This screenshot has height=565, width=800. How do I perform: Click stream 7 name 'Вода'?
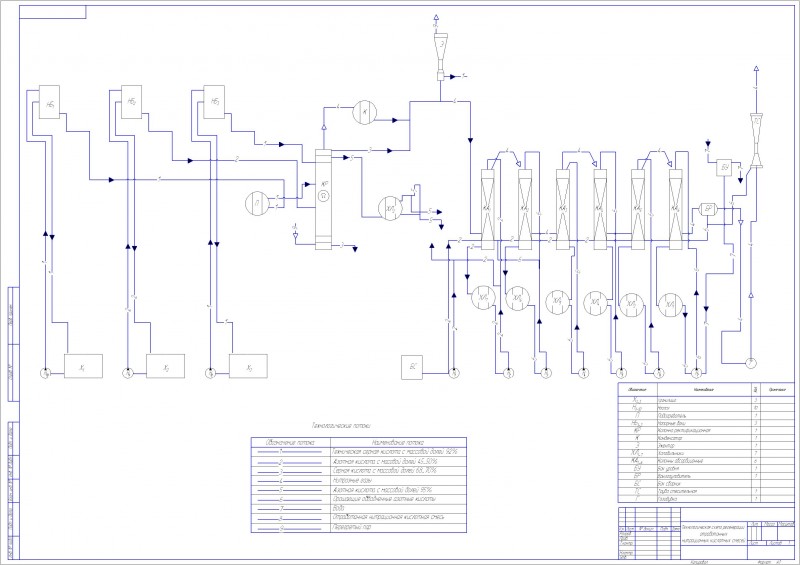click(x=338, y=508)
